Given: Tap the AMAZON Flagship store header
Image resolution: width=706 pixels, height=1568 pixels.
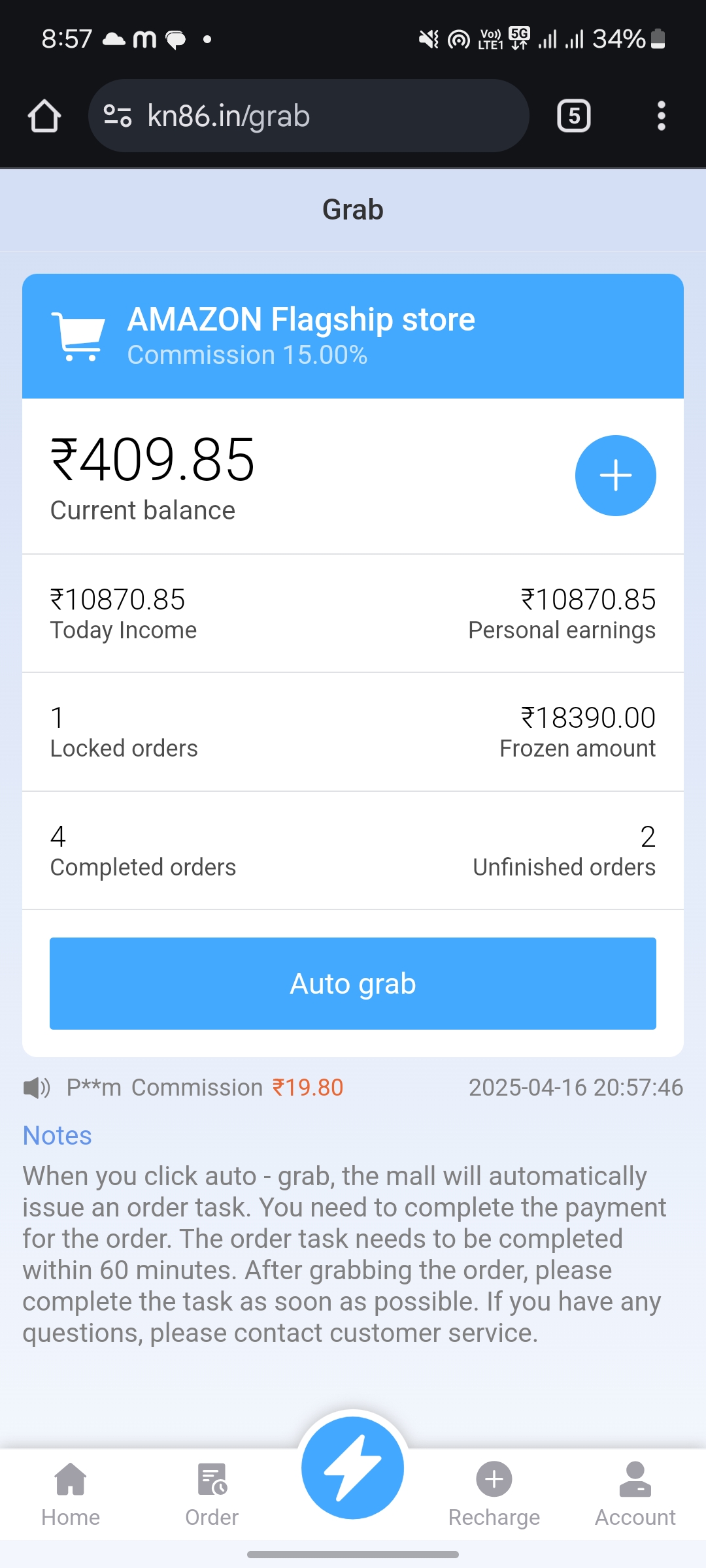Looking at the screenshot, I should 301,320.
